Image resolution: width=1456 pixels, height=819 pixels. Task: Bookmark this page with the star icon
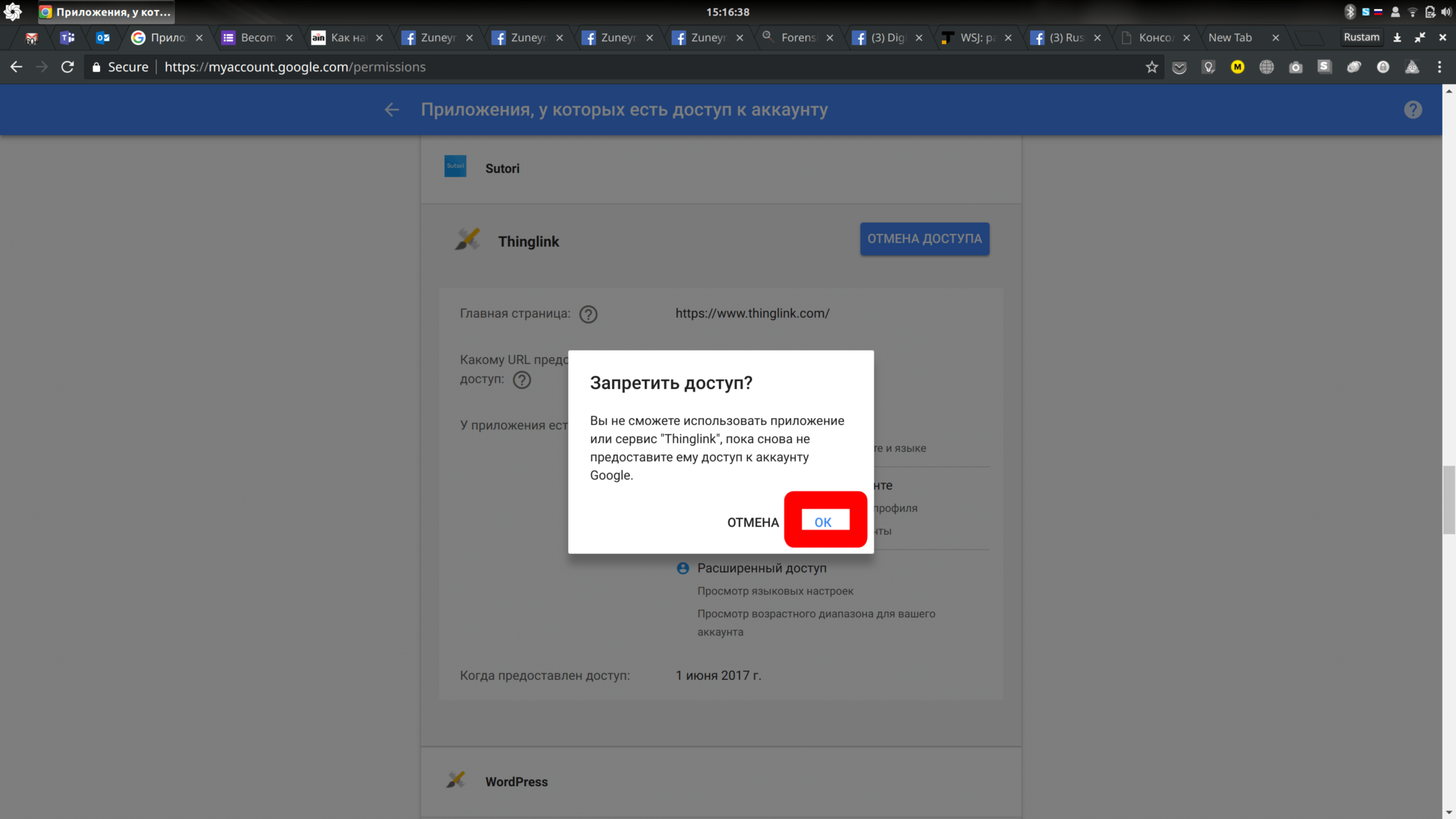1152,67
